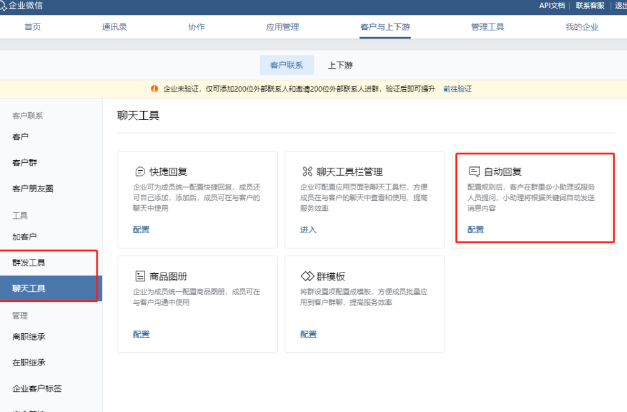Open API文档 in top right

coord(552,6)
